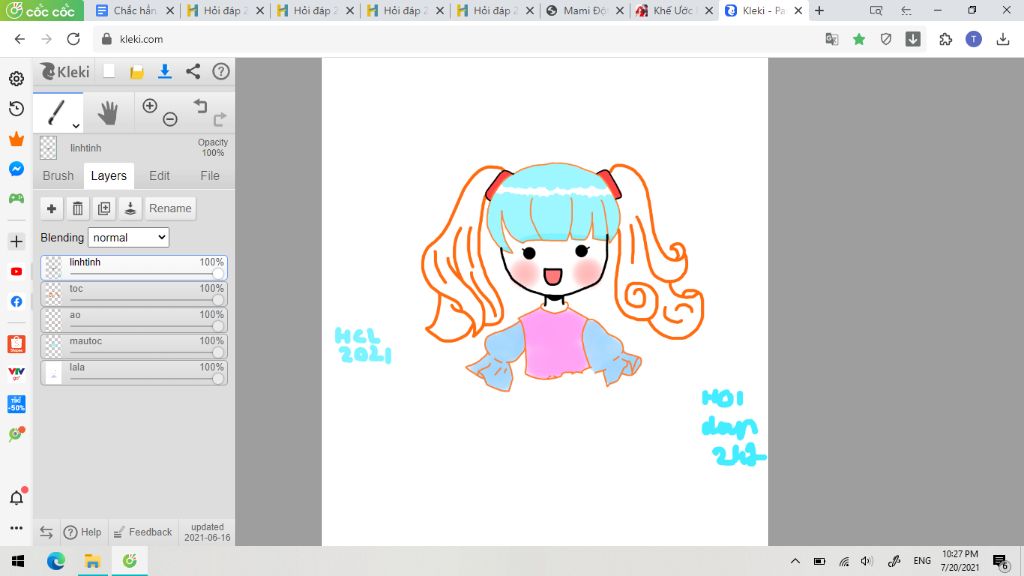
Task: Redo the last undone stroke
Action: pos(220,119)
